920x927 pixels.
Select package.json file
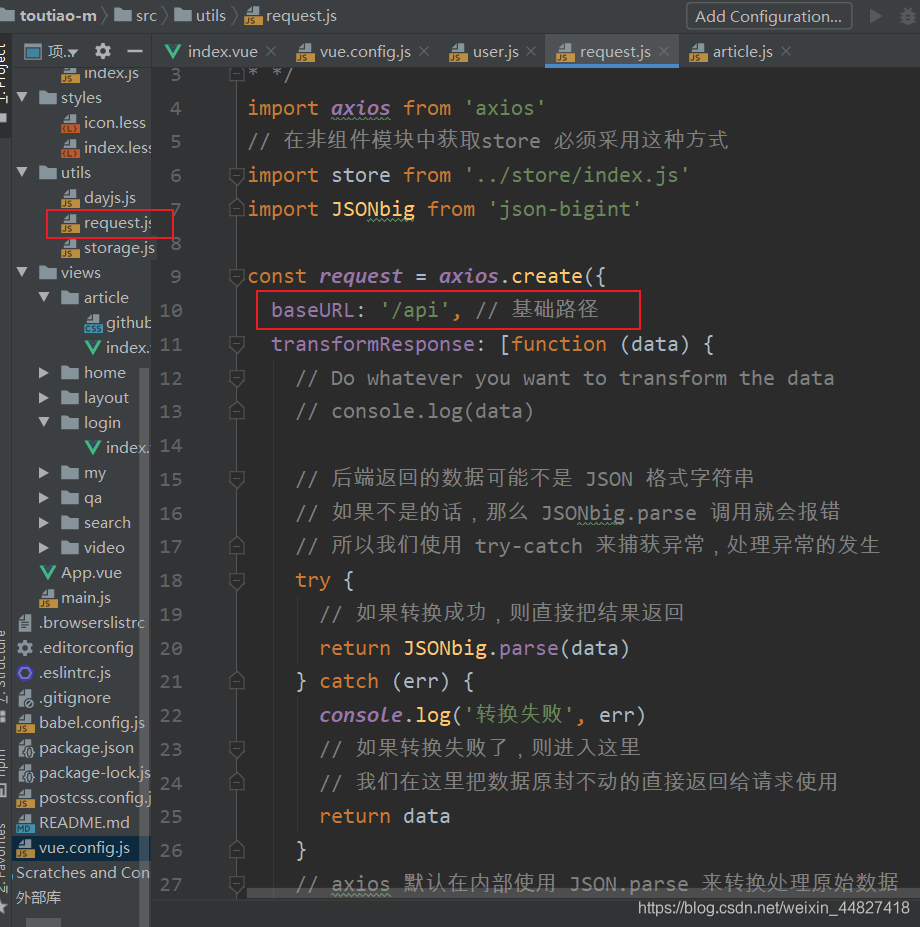tap(75, 747)
